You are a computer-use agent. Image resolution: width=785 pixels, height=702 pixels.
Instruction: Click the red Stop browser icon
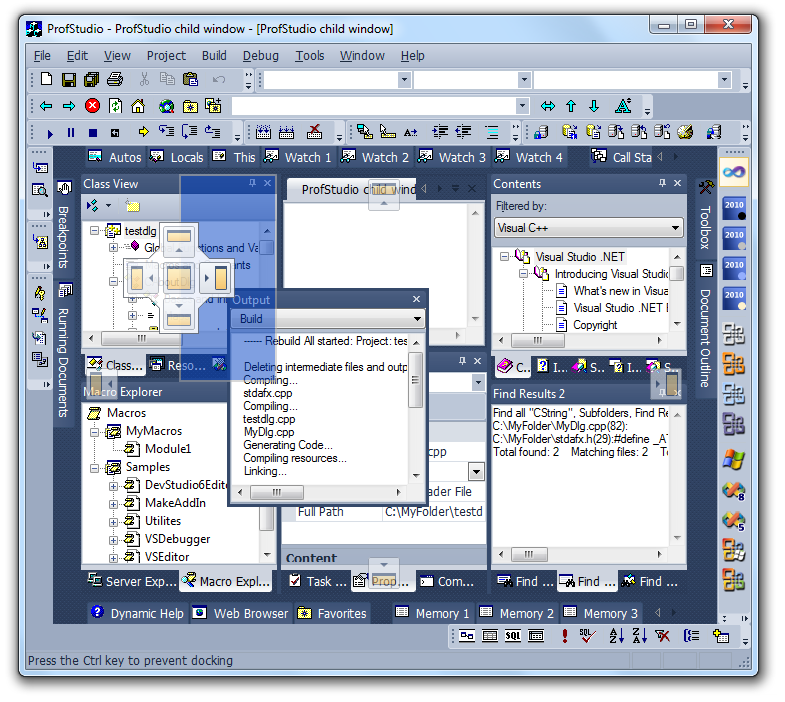coord(92,106)
